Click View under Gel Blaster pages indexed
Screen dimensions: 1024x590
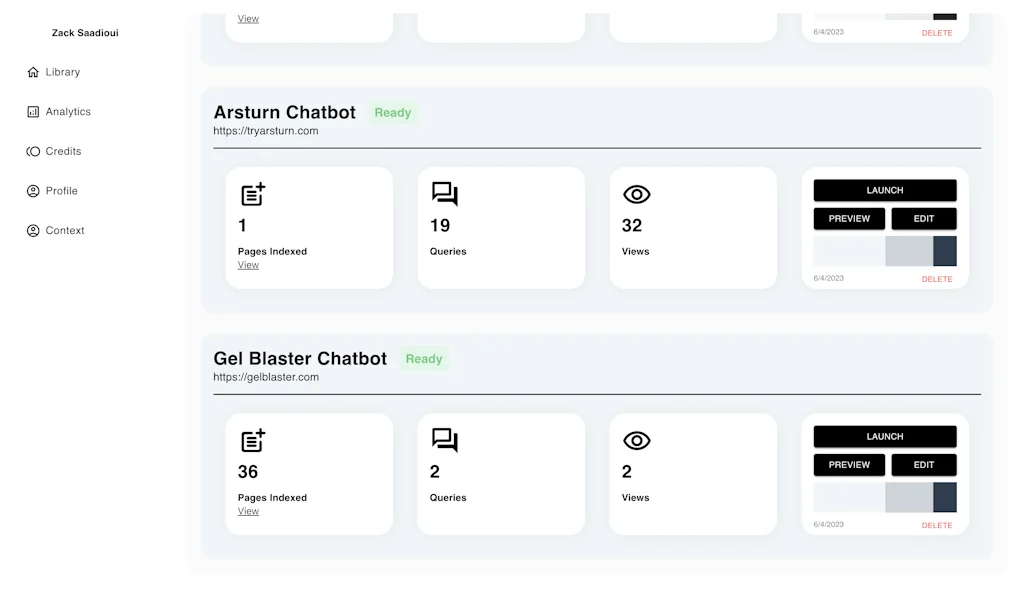click(x=247, y=511)
